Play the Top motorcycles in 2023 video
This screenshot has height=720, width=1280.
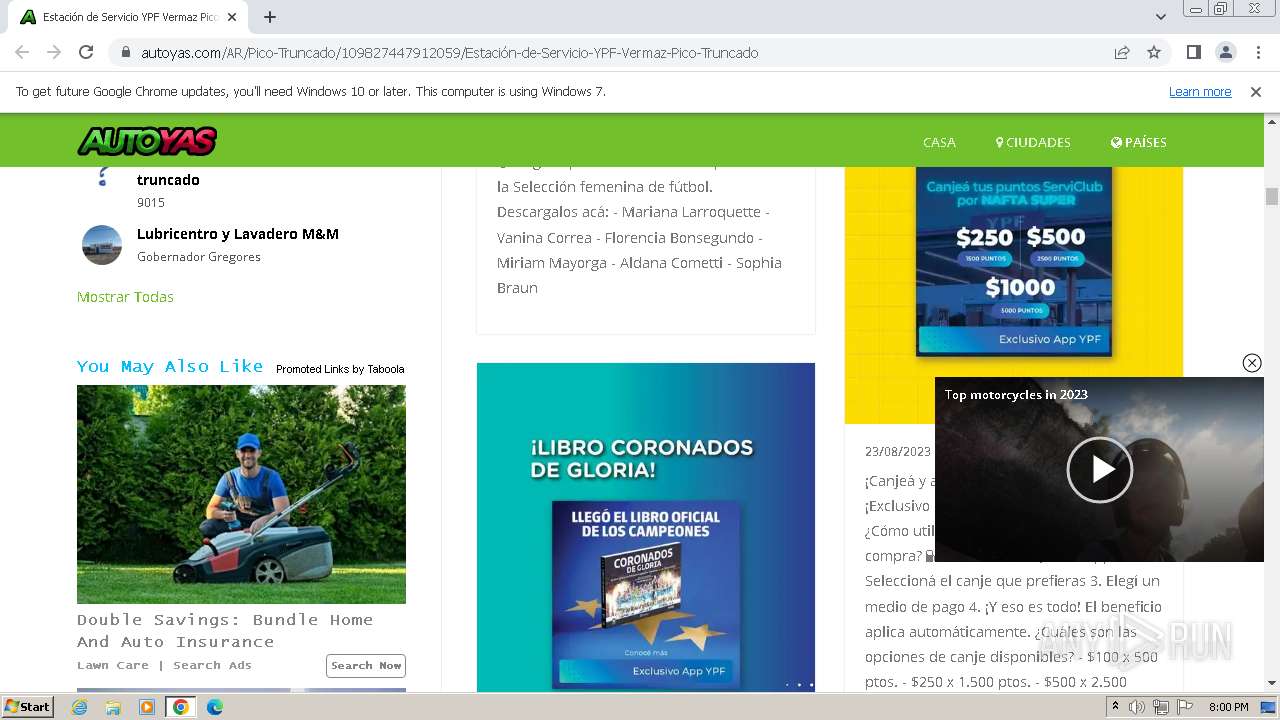click(1099, 469)
